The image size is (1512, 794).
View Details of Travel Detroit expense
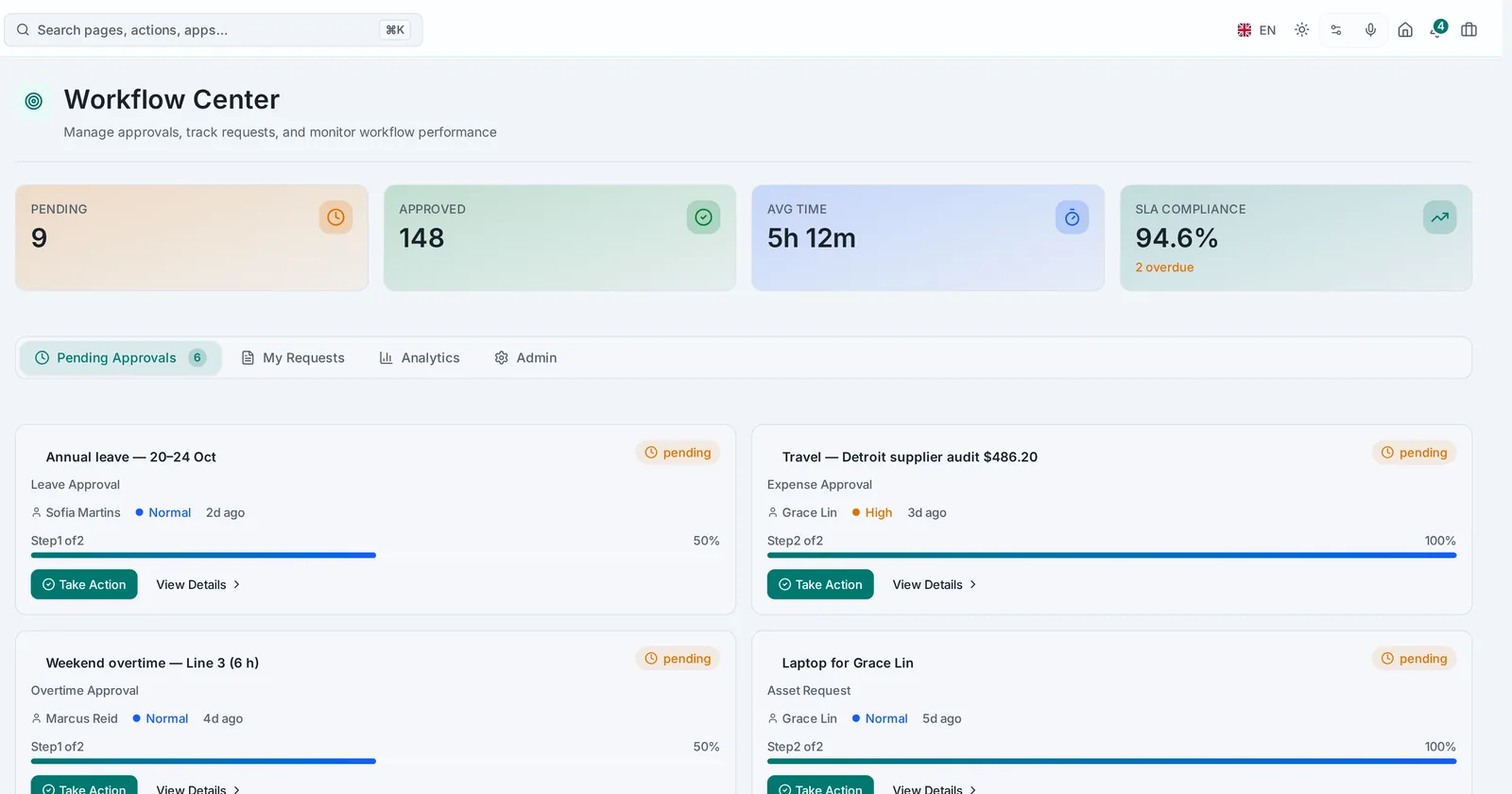click(935, 584)
